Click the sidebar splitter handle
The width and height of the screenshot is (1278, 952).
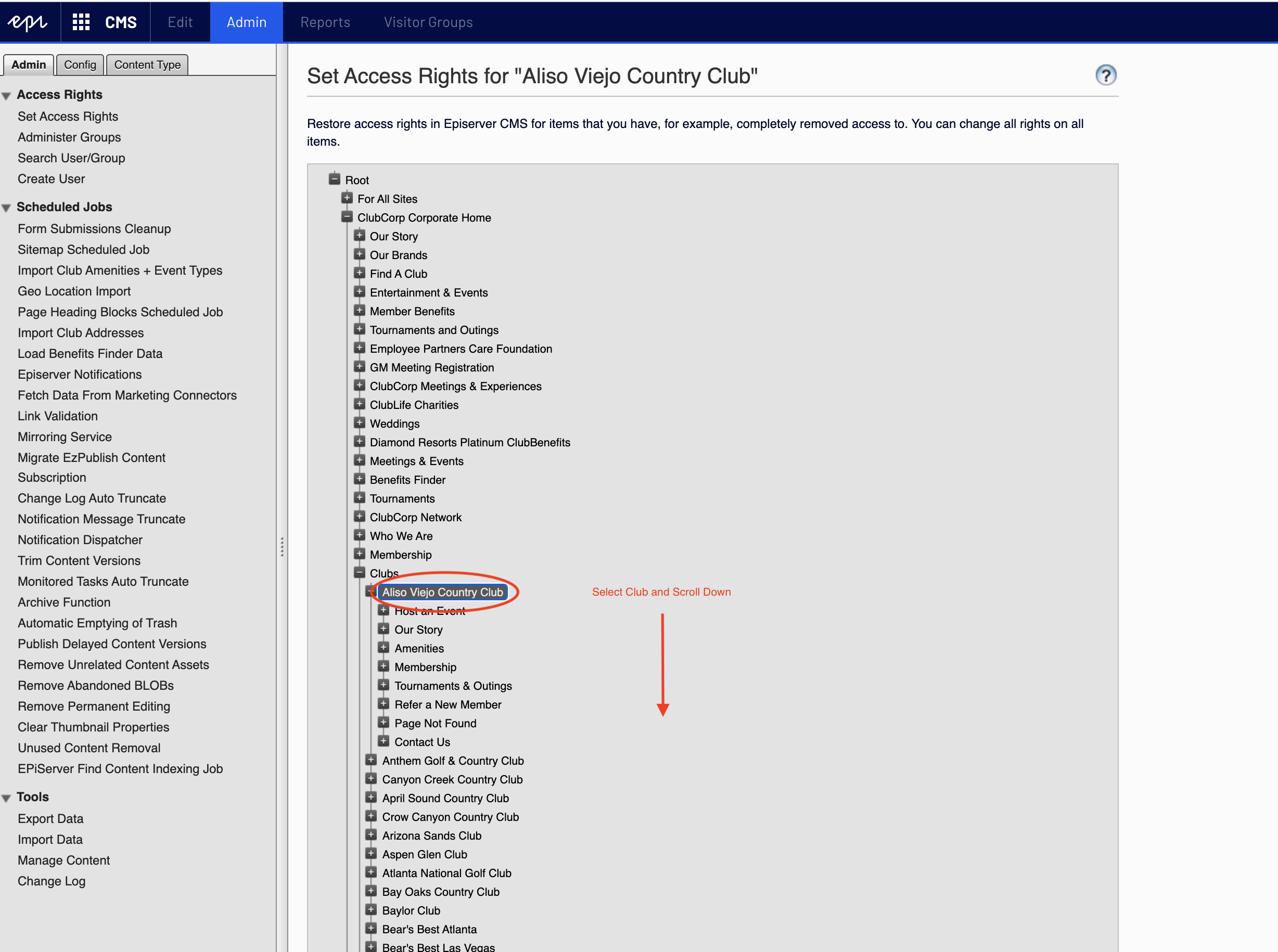point(282,546)
